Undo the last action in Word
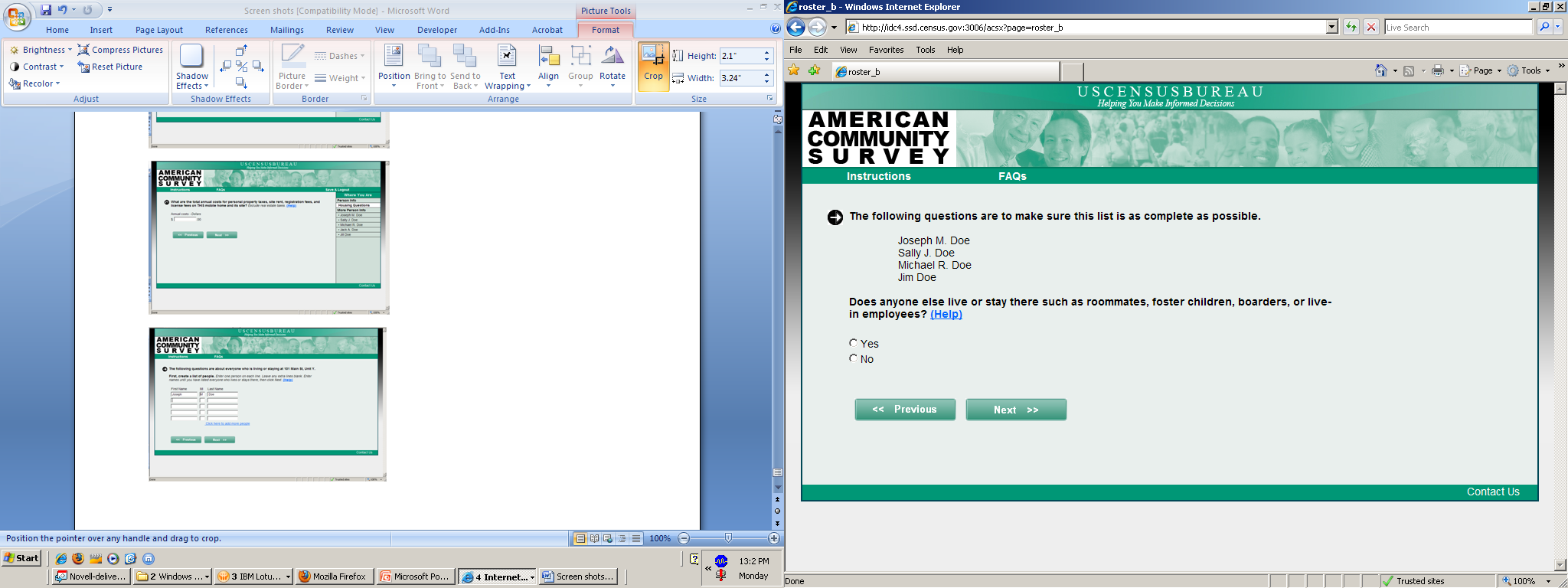The width and height of the screenshot is (1568, 588). pos(63,10)
